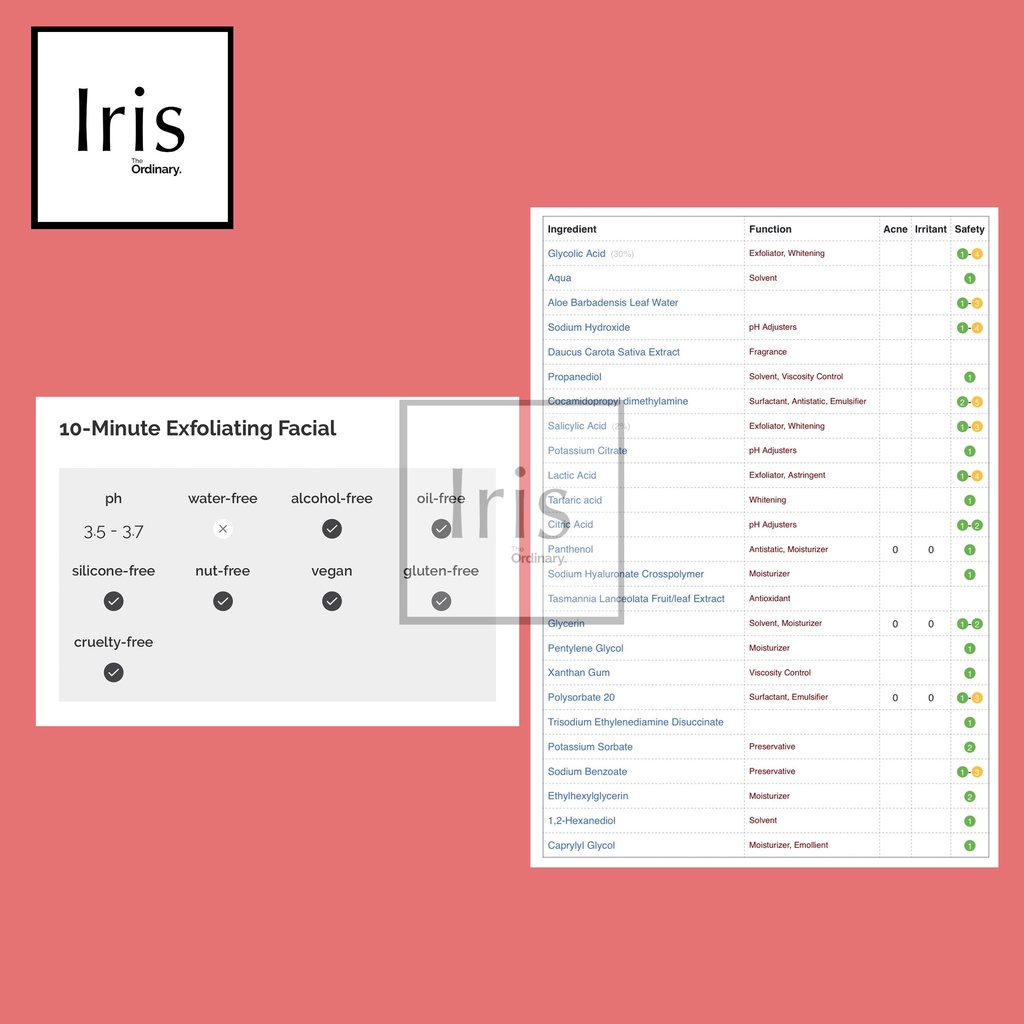Open the Xanthan Gum ingredient link
1024x1024 pixels.
579,673
